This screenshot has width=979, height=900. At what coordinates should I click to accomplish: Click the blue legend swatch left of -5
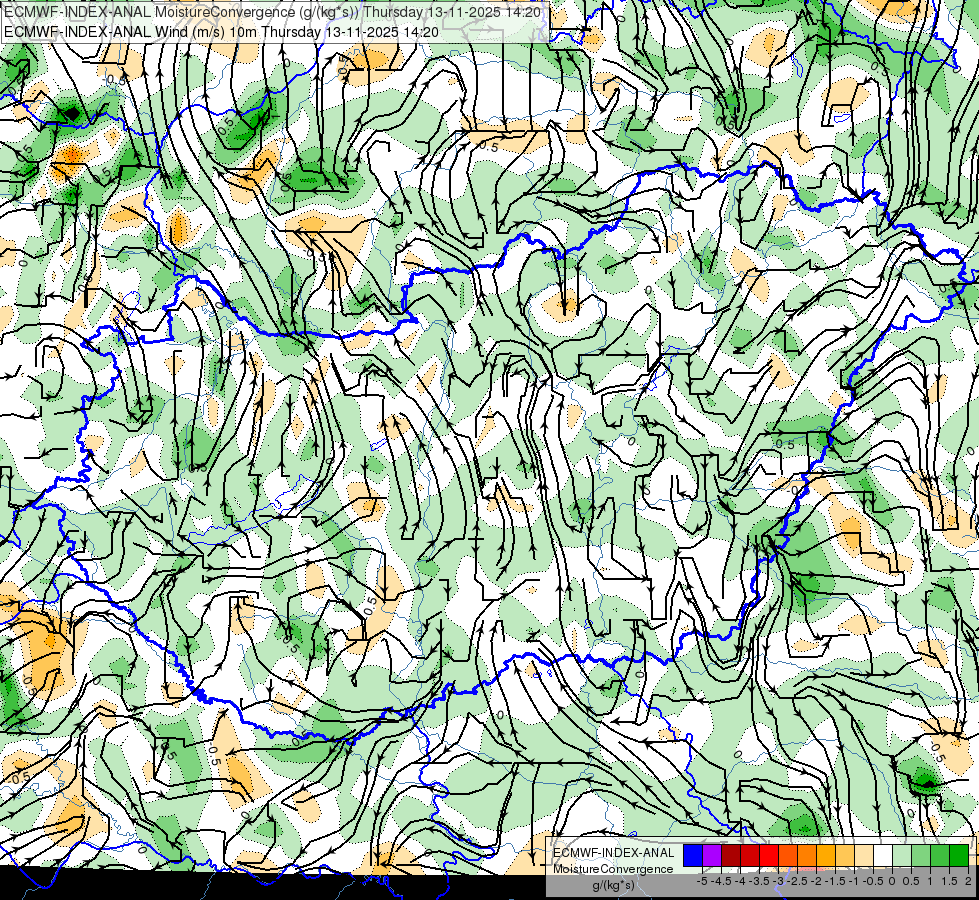pos(693,855)
